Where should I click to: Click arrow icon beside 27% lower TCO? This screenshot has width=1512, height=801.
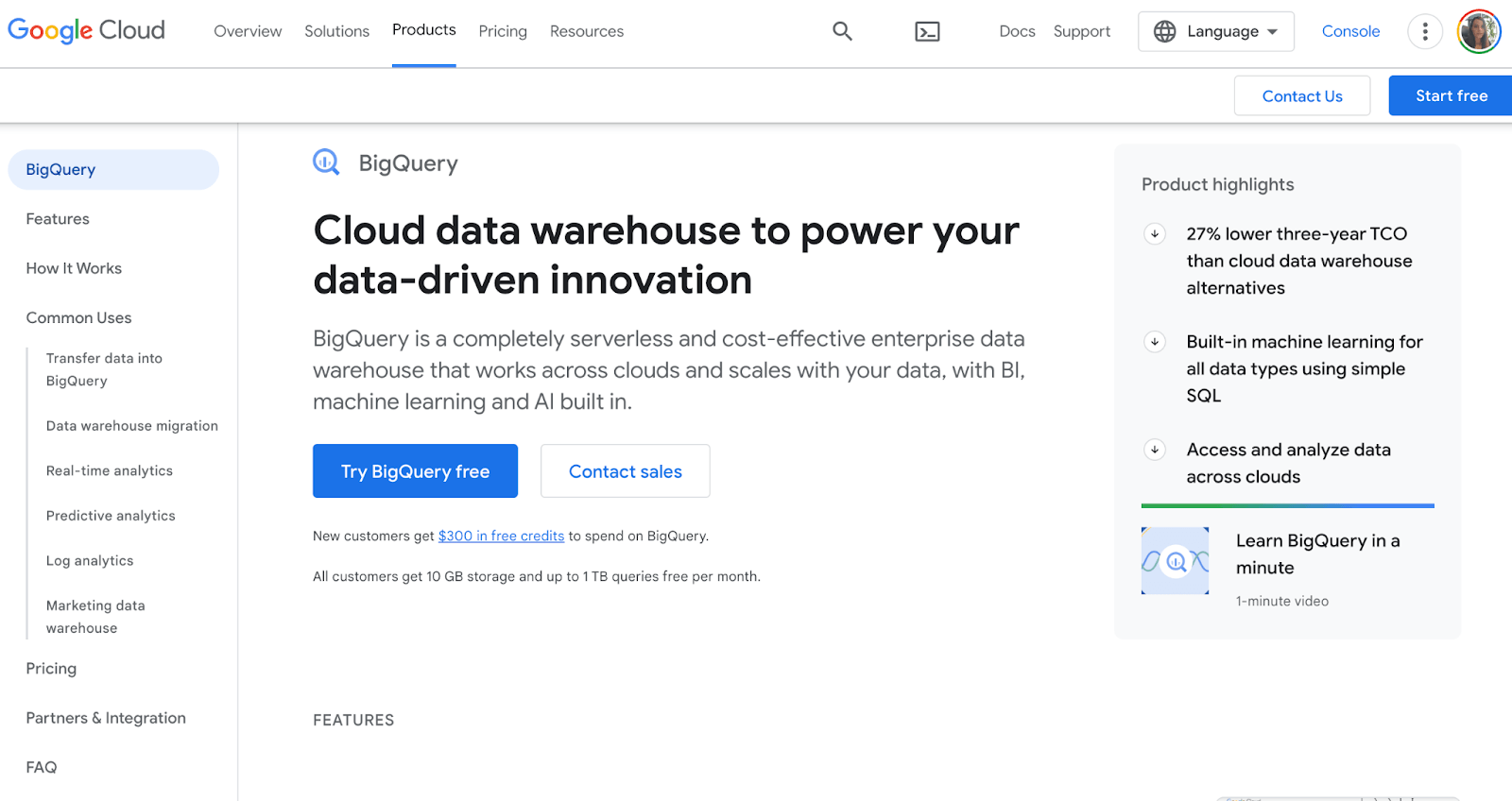[1155, 234]
